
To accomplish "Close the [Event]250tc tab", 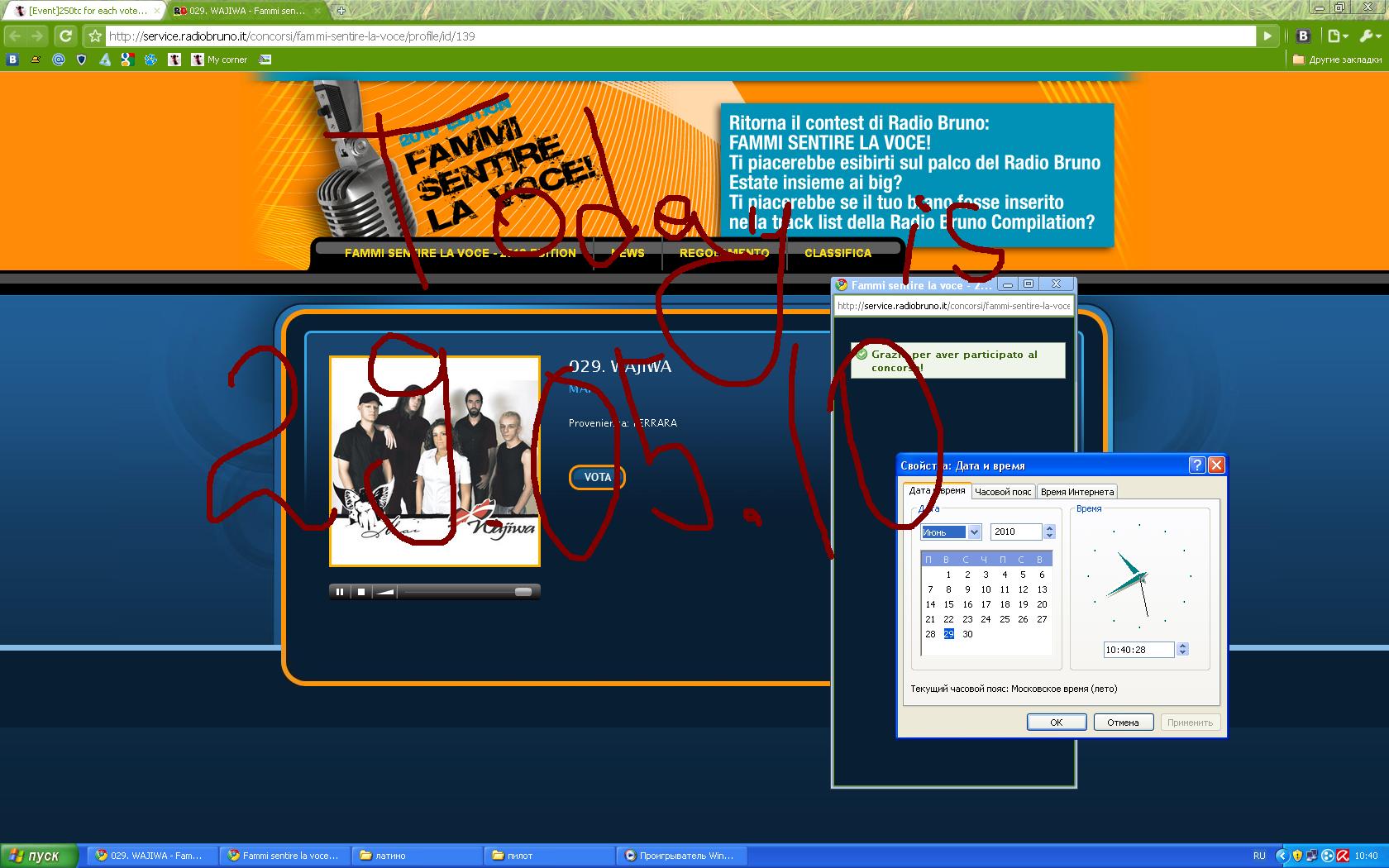I will click(157, 11).
